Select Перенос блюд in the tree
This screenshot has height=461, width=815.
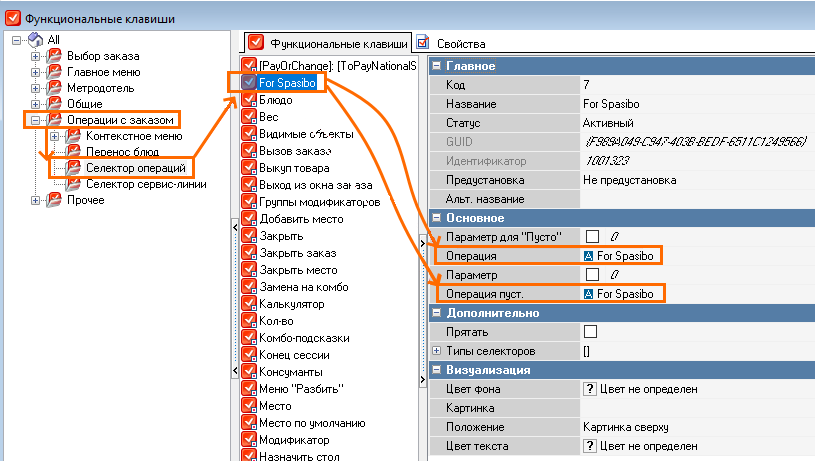coord(122,152)
